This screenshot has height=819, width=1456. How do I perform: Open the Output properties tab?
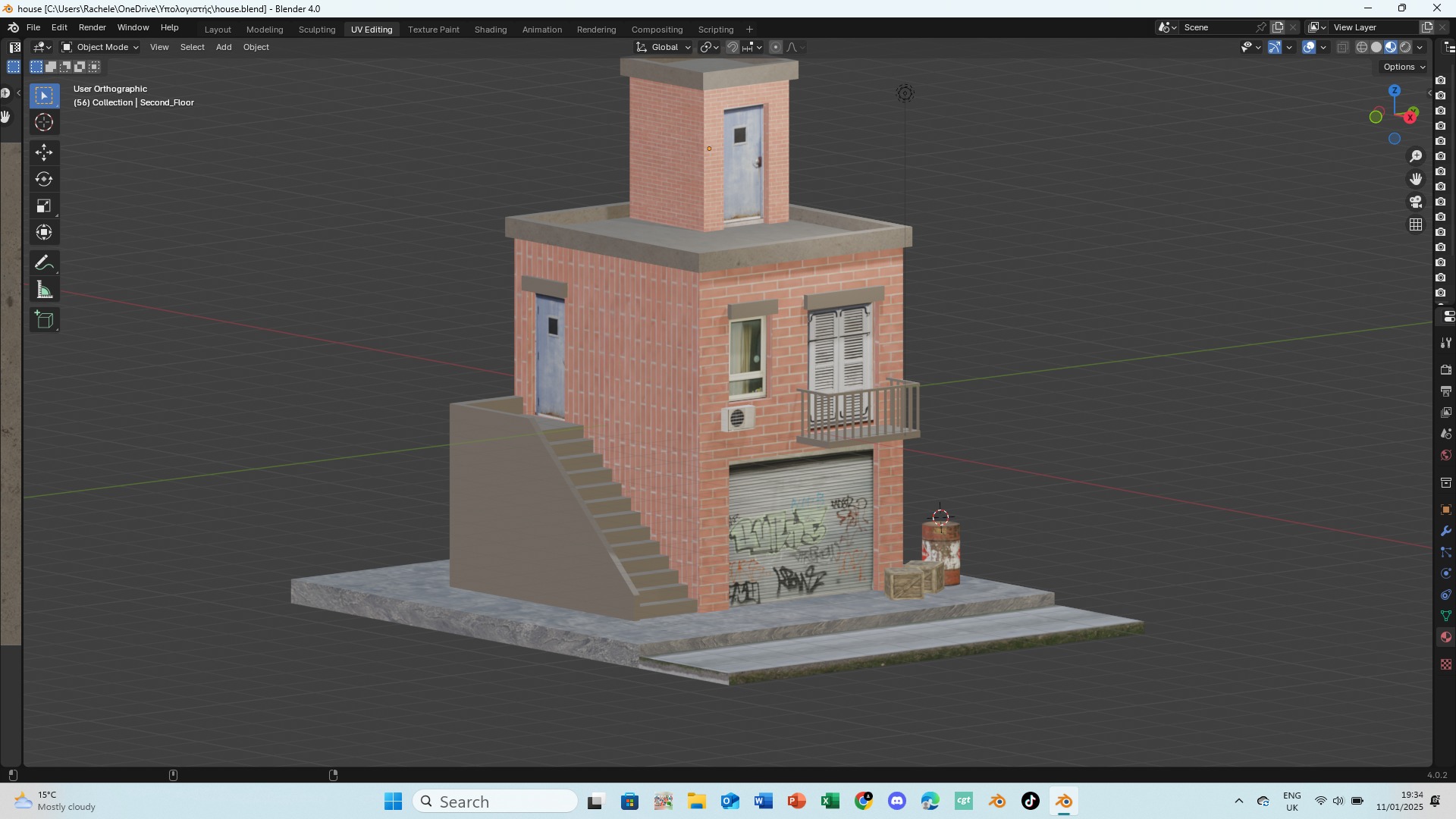click(1446, 391)
